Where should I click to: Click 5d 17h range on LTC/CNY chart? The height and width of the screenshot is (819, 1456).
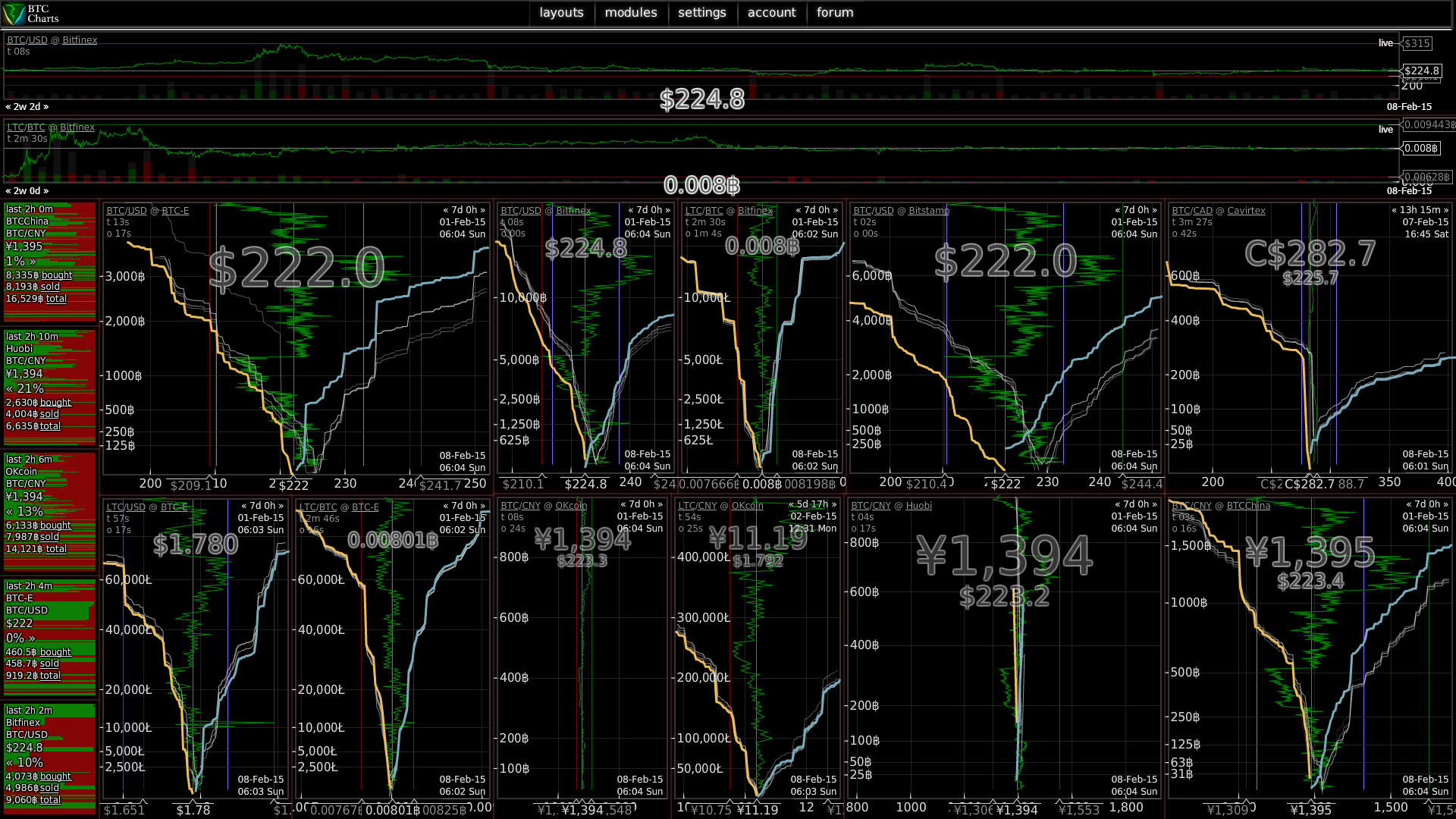click(x=813, y=504)
